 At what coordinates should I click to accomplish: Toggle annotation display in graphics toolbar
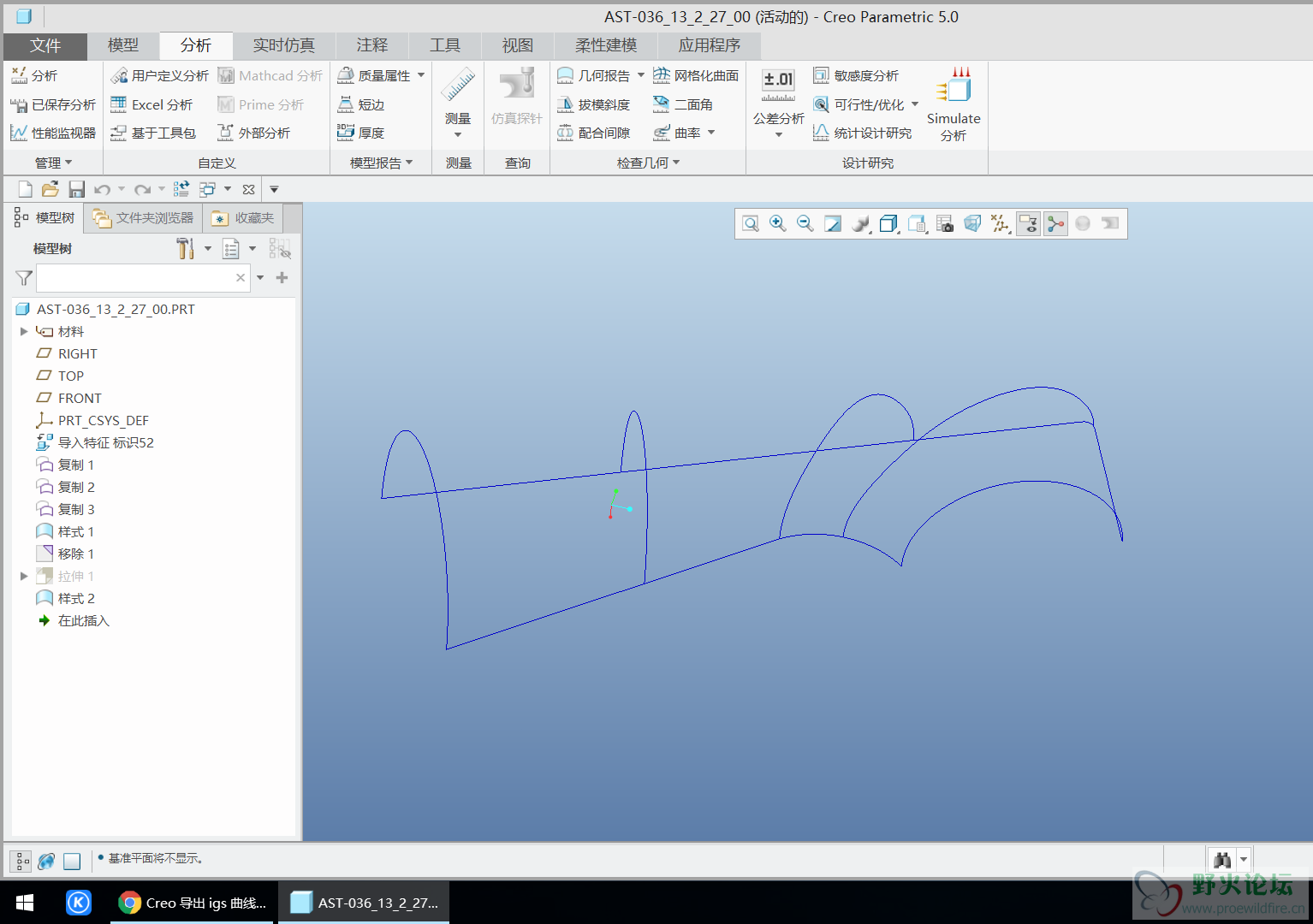point(1028,224)
